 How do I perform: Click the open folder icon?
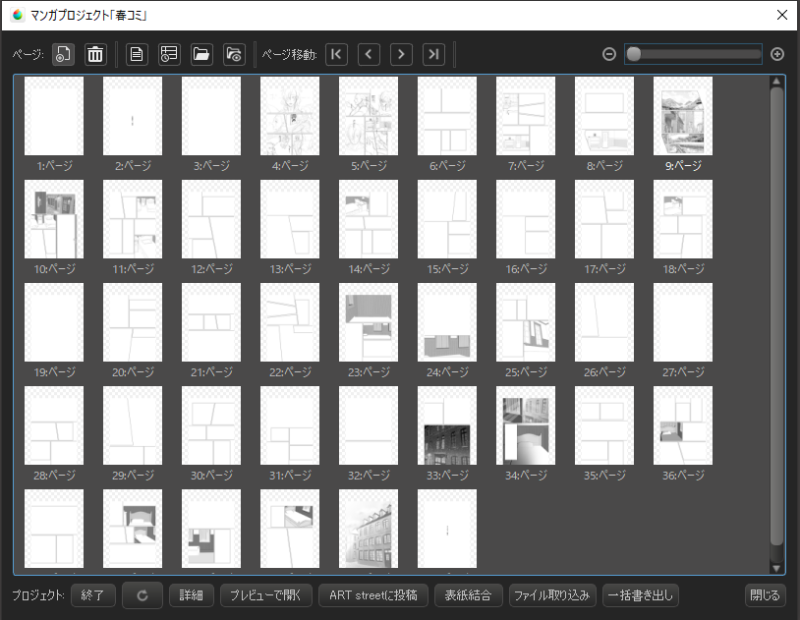tap(202, 54)
